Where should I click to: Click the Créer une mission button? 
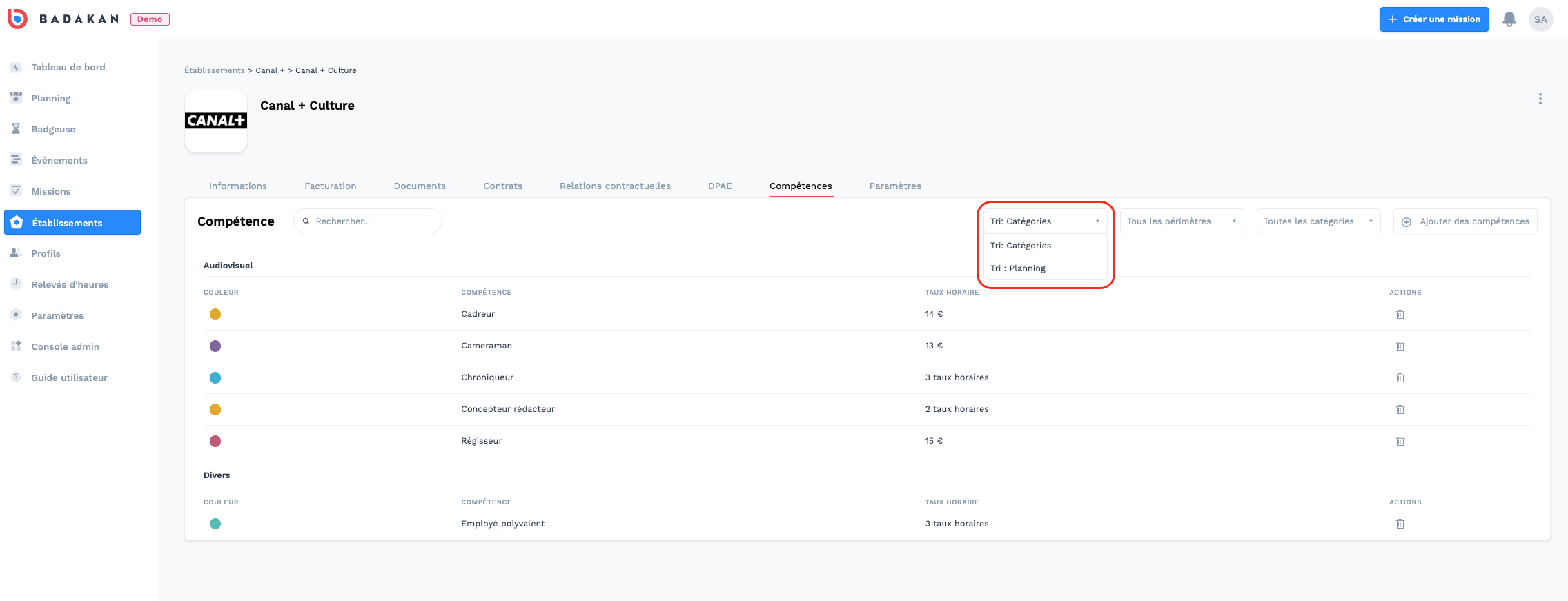[x=1434, y=19]
